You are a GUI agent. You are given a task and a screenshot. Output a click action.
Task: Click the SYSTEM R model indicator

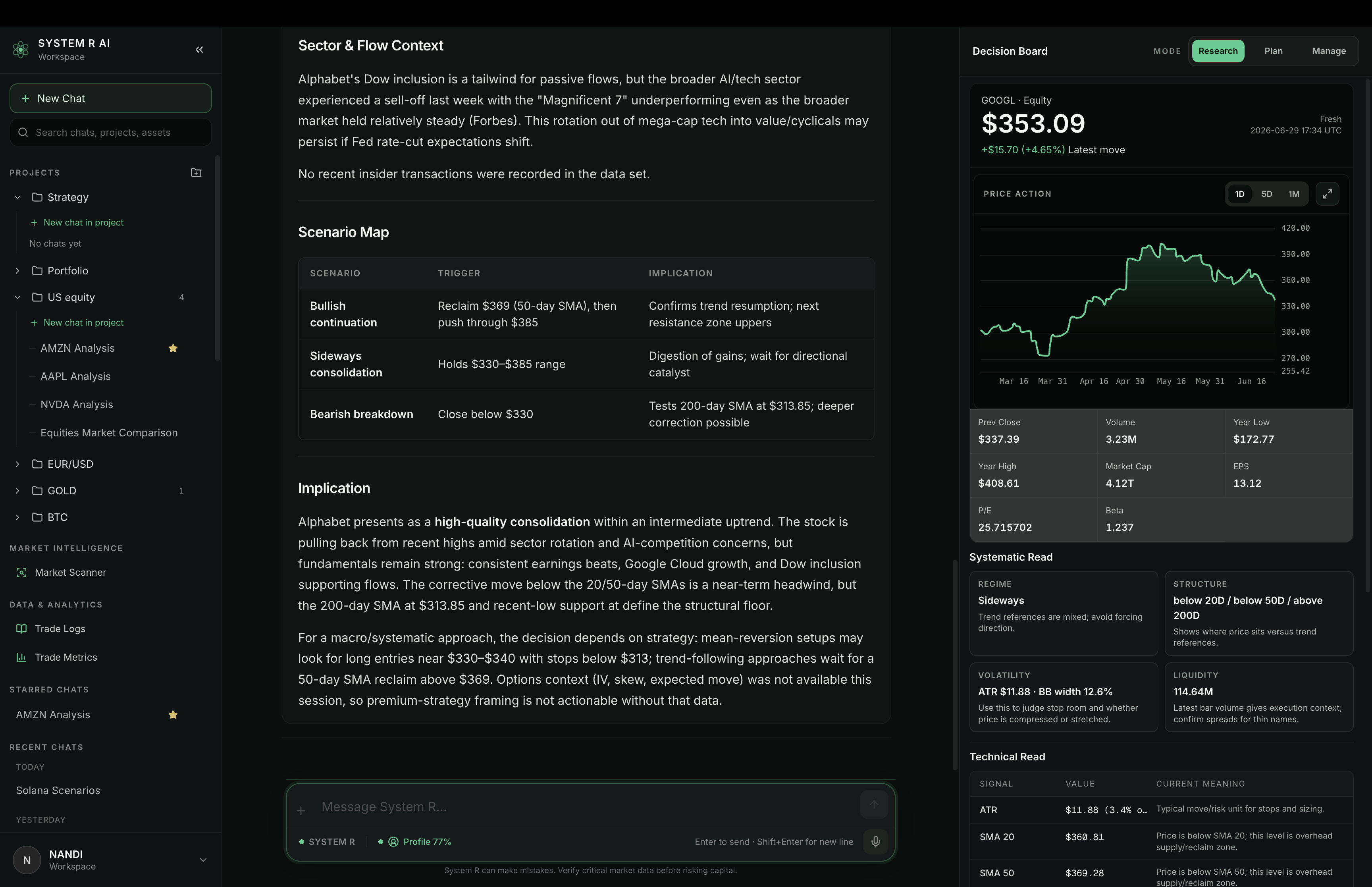(326, 841)
